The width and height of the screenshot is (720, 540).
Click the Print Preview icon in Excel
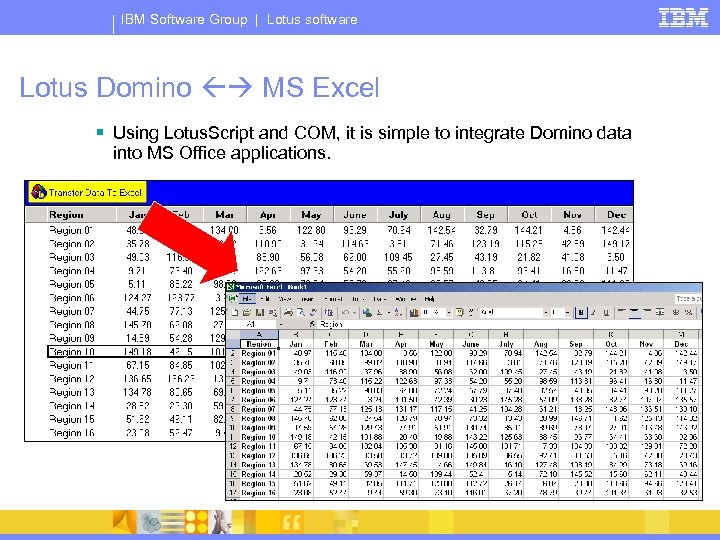[x=301, y=313]
